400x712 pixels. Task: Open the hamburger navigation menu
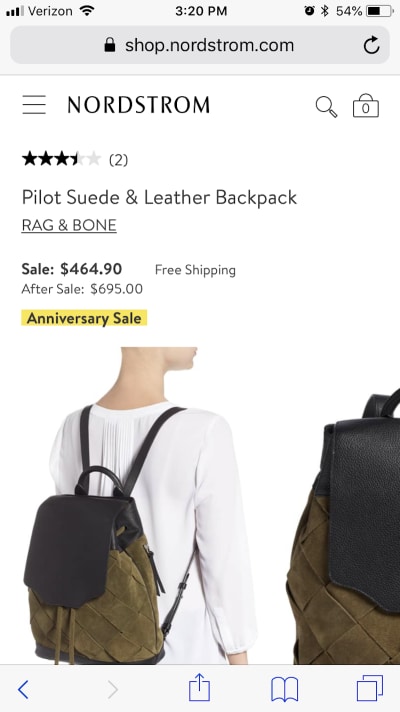click(x=34, y=105)
